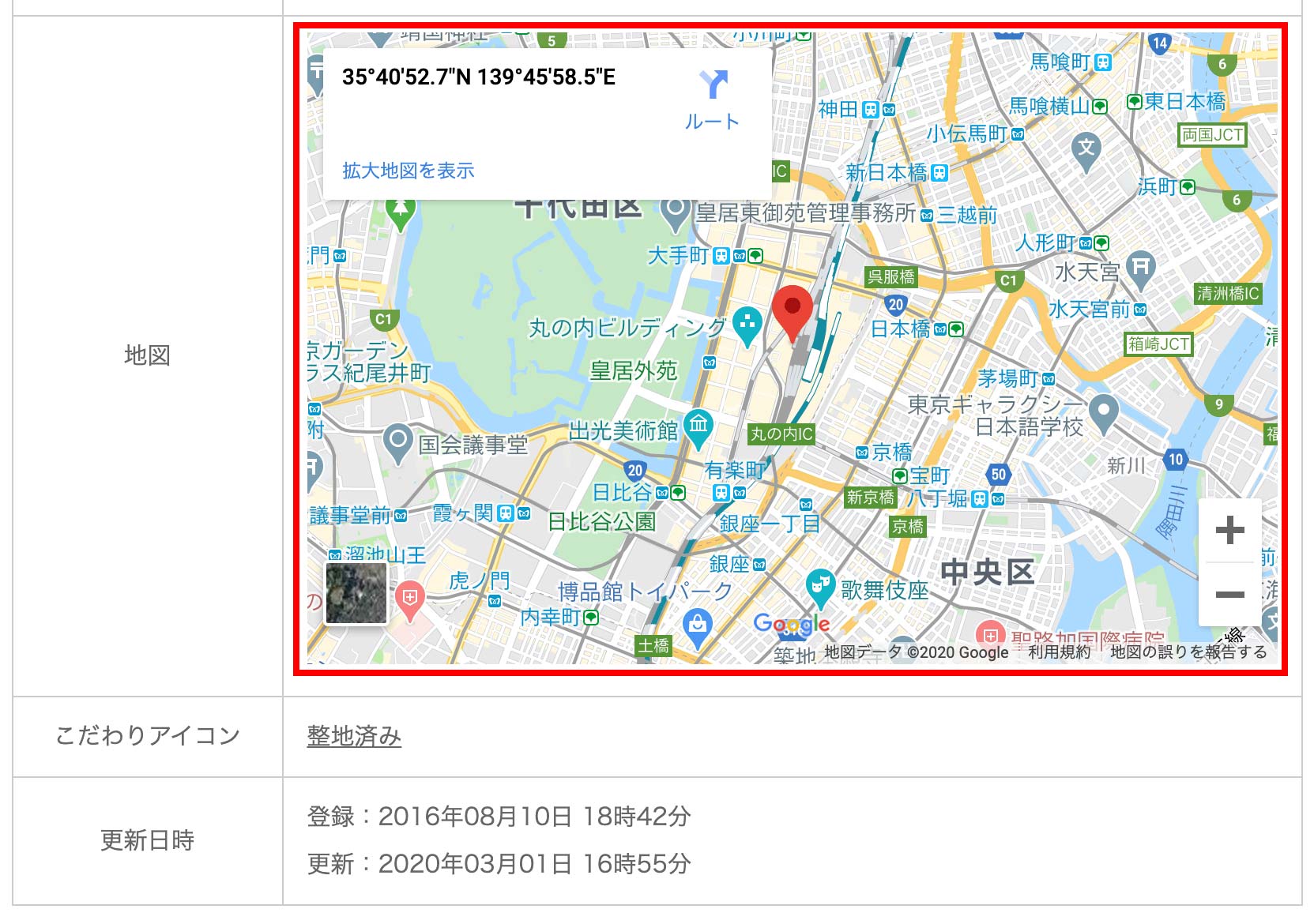
Task: Click the route directions arrow icon
Action: pyautogui.click(x=713, y=85)
